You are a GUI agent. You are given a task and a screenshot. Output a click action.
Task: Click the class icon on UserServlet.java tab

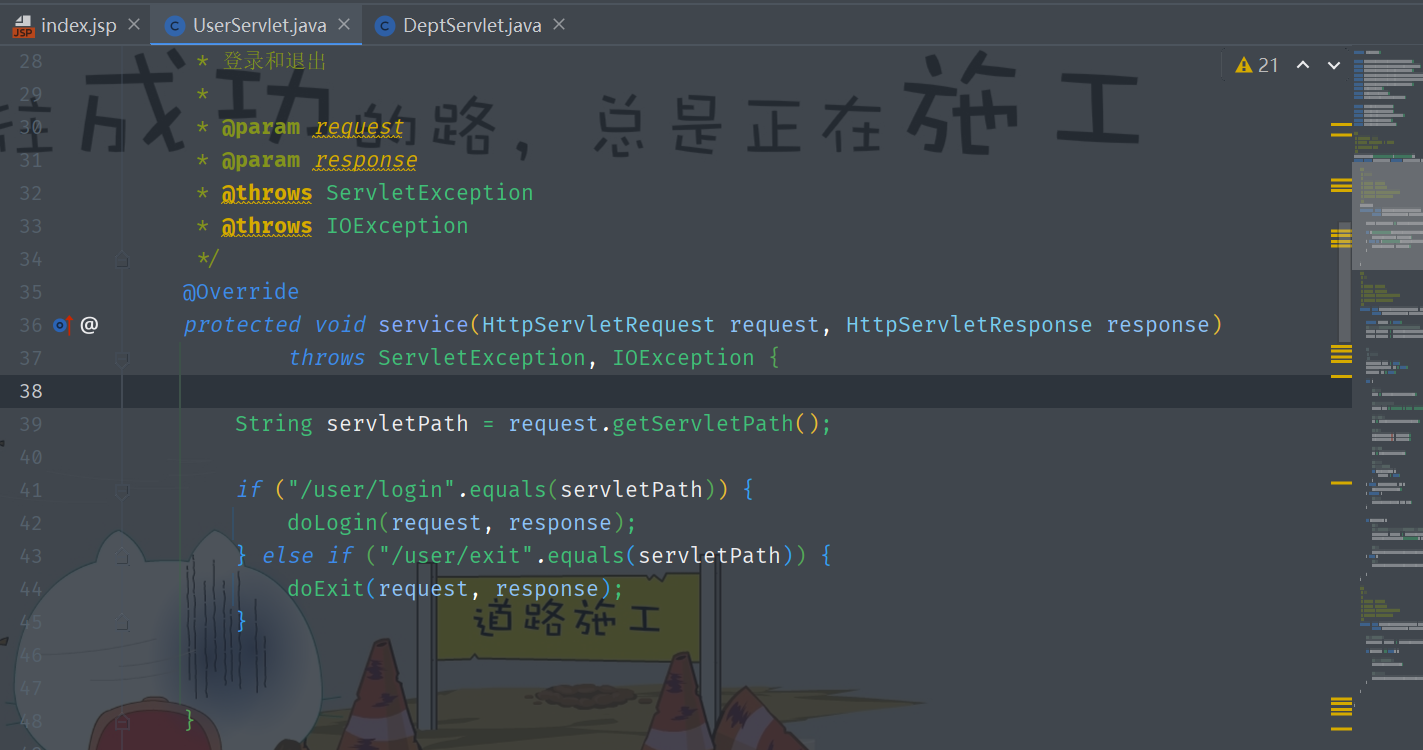(x=175, y=26)
